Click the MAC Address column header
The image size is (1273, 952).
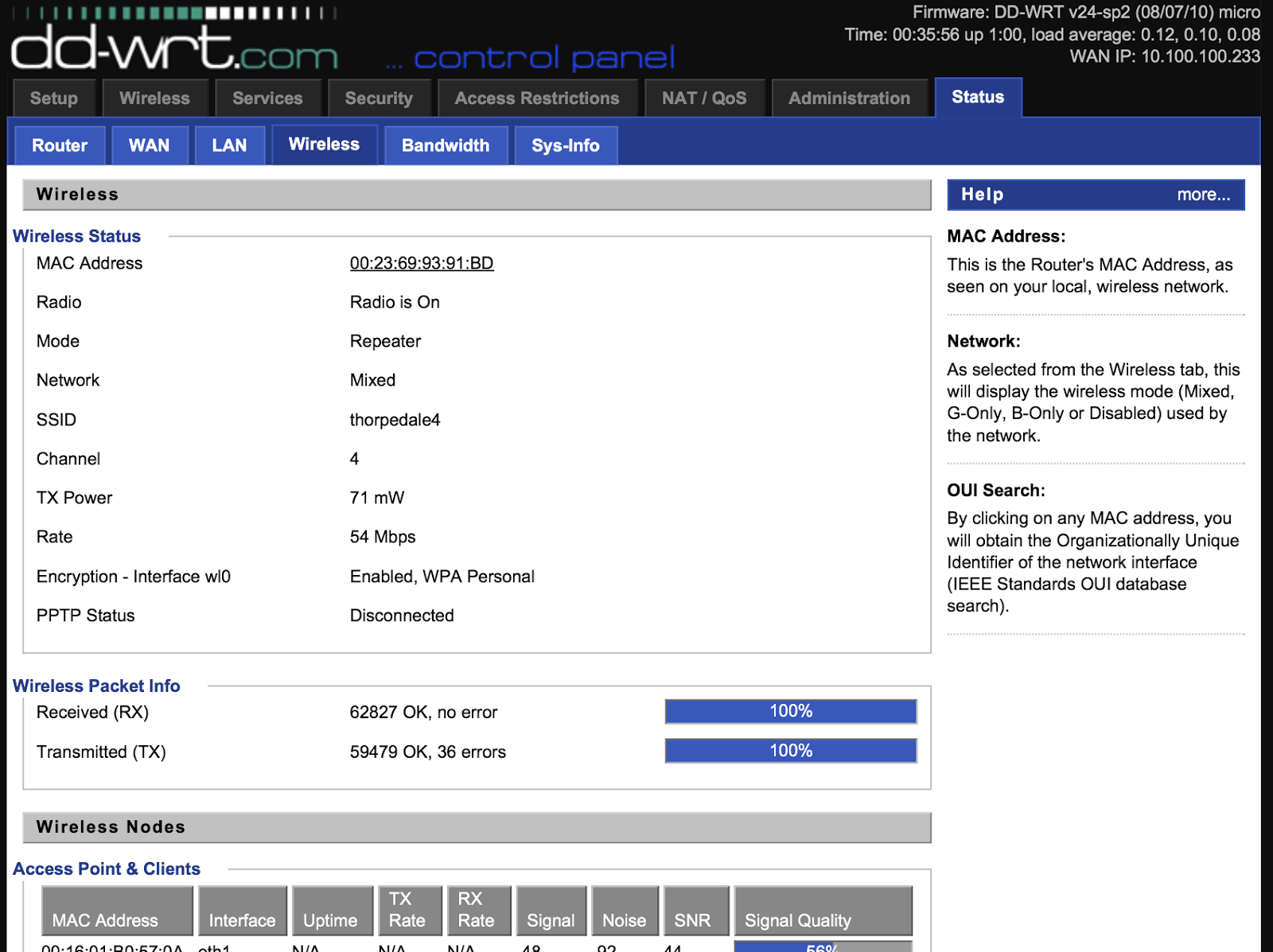pos(117,911)
